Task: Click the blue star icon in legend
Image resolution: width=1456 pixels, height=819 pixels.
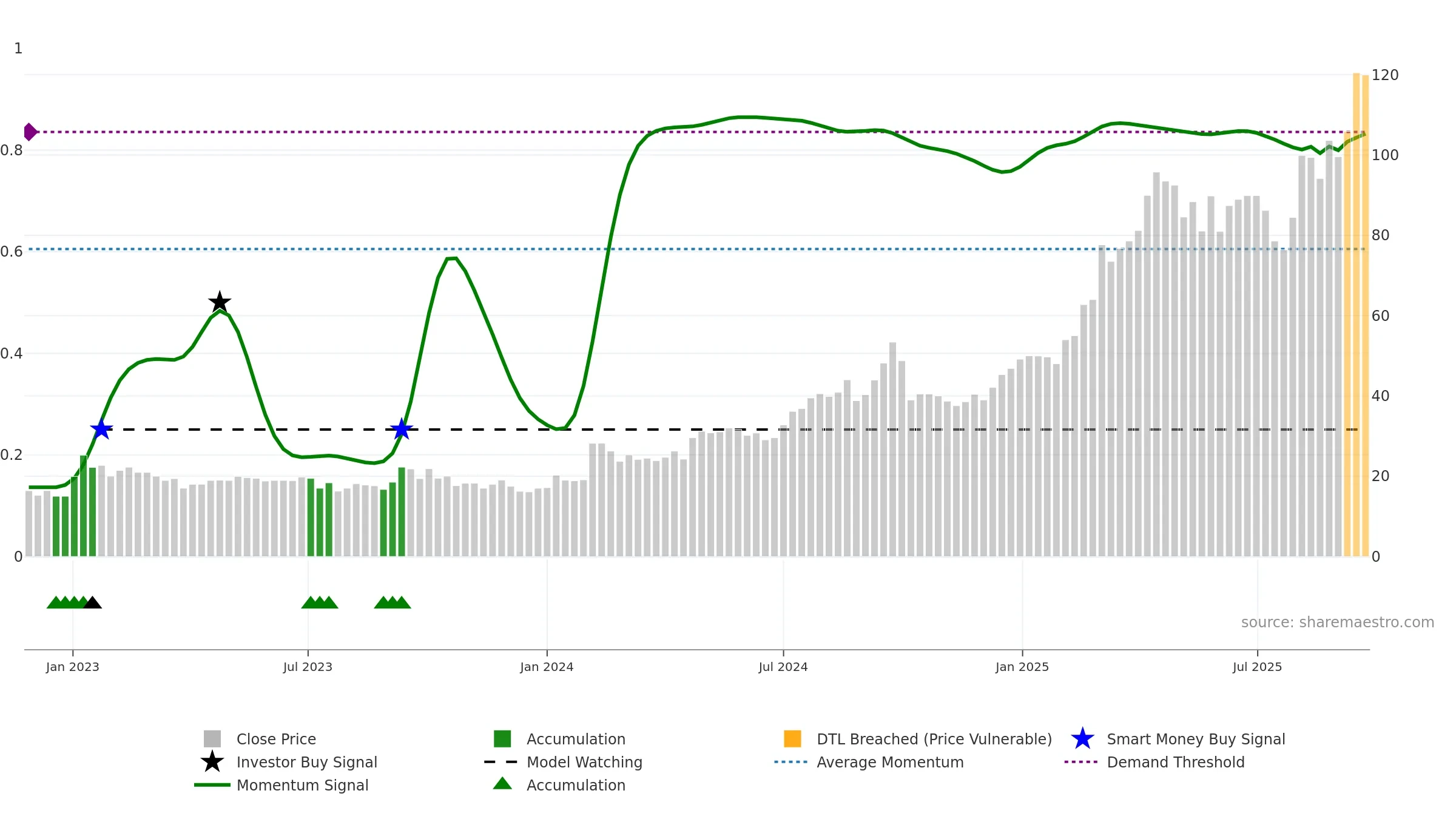Action: pos(1082,738)
